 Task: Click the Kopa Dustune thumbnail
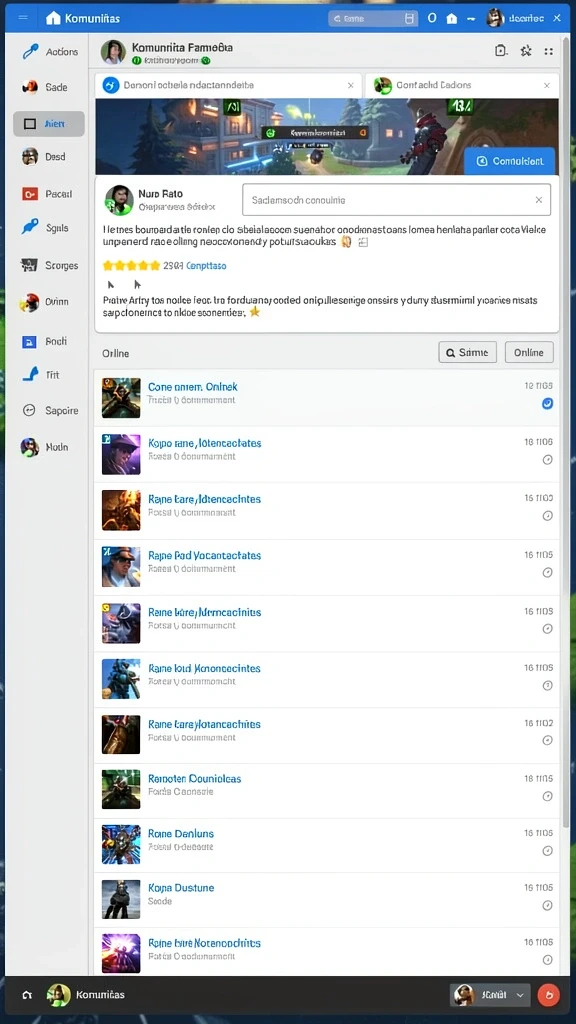[121, 899]
